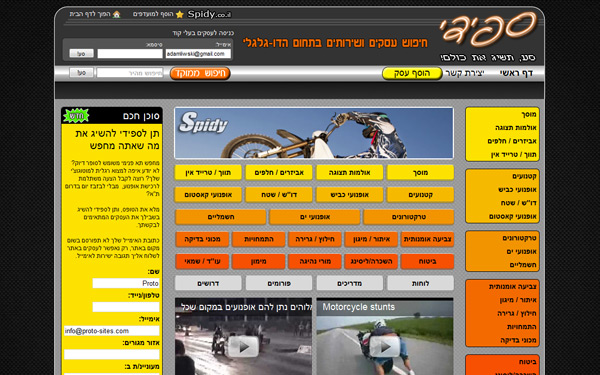Image resolution: width=600 pixels, height=375 pixels.
Task: Click the yellow הוסף עסק button
Action: pos(412,73)
